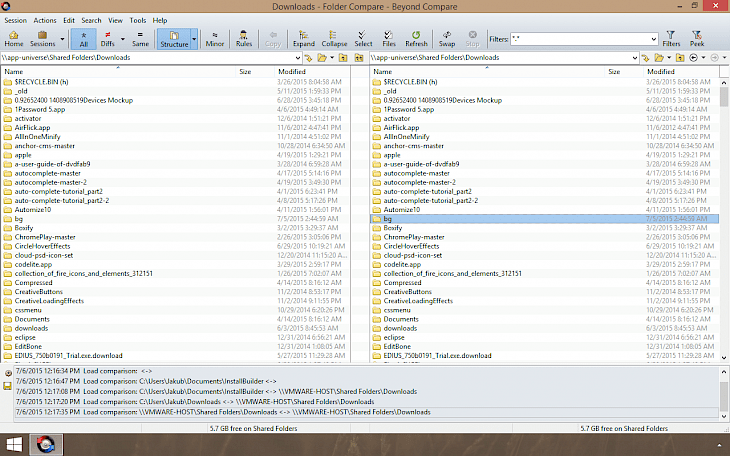The width and height of the screenshot is (730, 456).
Task: Click the Stop toolbar icon
Action: click(473, 39)
